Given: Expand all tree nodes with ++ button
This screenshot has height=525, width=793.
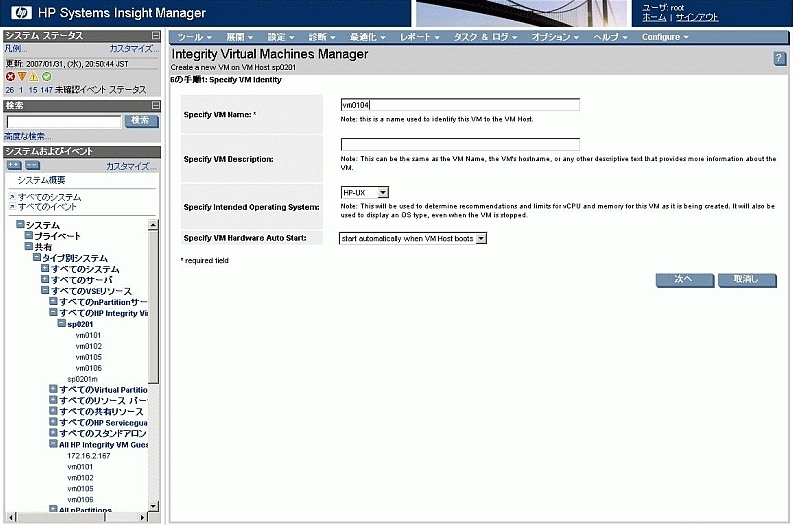Looking at the screenshot, I should [x=14, y=165].
